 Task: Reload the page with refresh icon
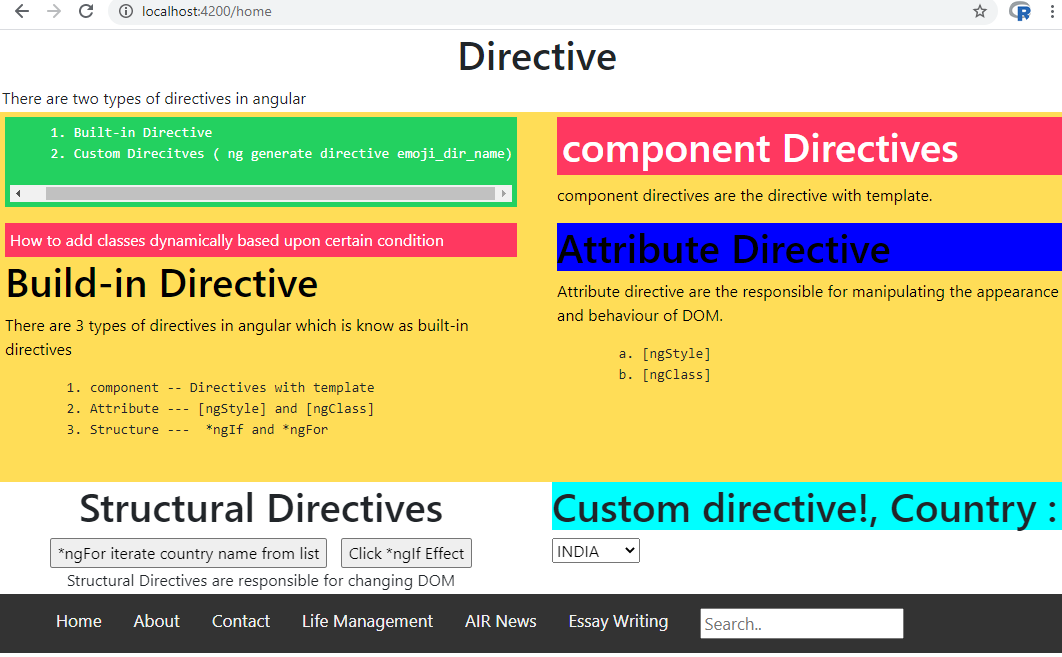point(86,13)
